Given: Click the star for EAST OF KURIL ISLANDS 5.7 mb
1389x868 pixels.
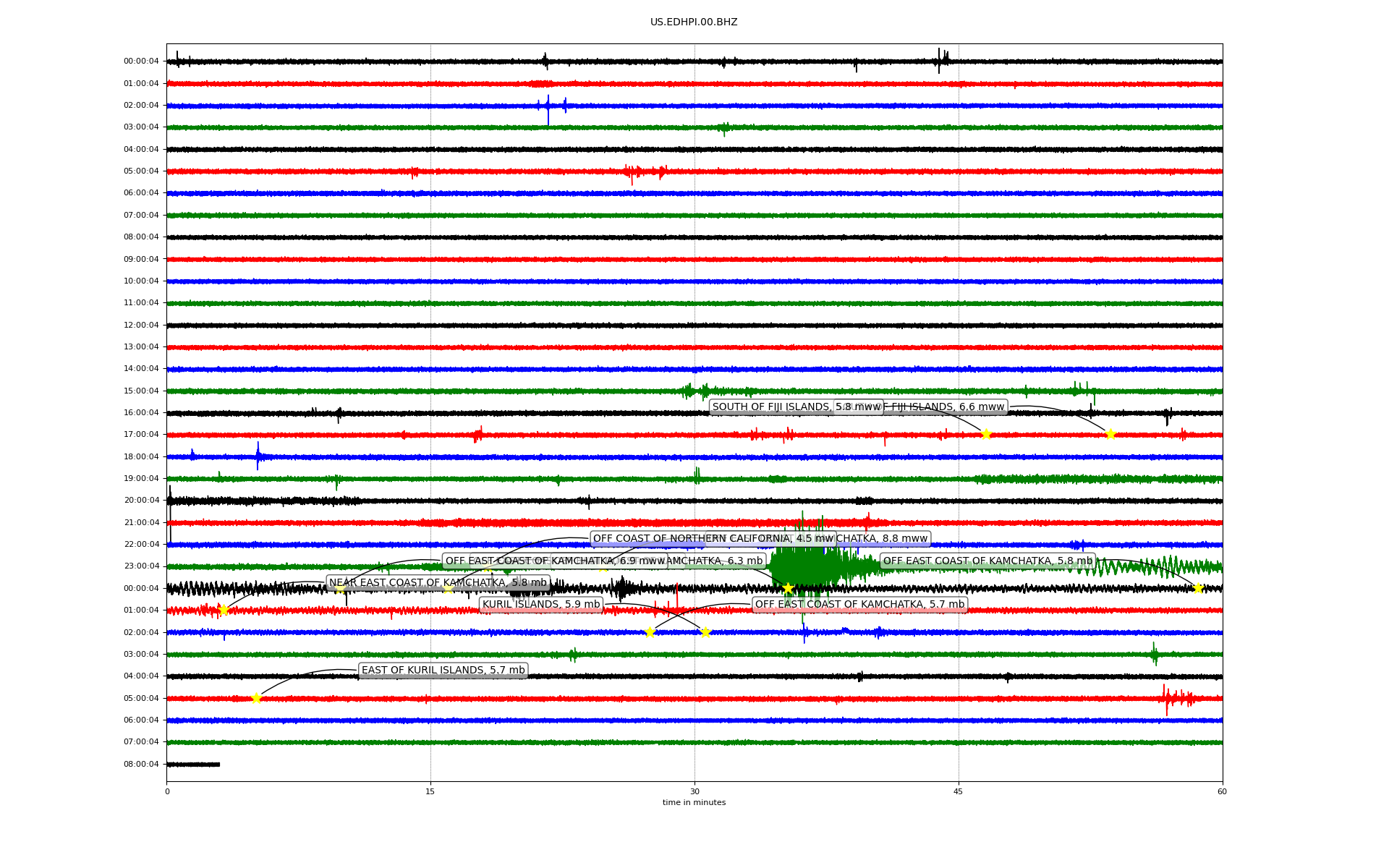Looking at the screenshot, I should point(256,698).
